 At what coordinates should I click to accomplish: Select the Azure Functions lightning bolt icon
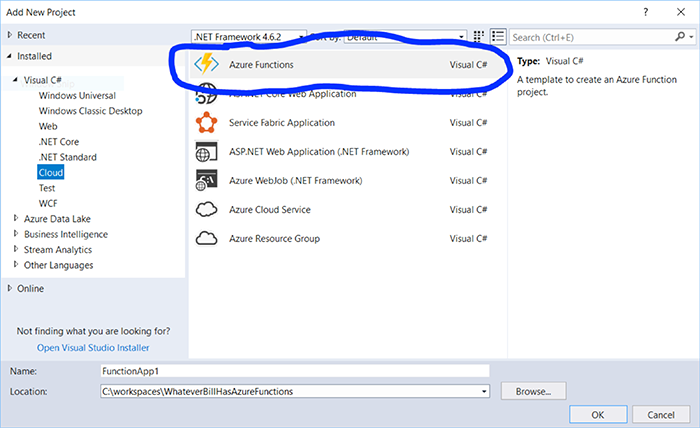point(206,64)
